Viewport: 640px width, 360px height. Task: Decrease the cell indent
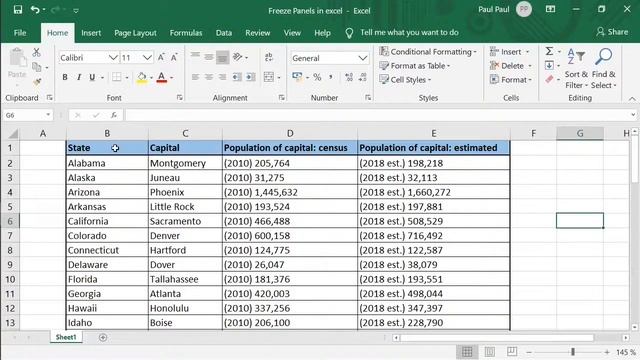237,77
